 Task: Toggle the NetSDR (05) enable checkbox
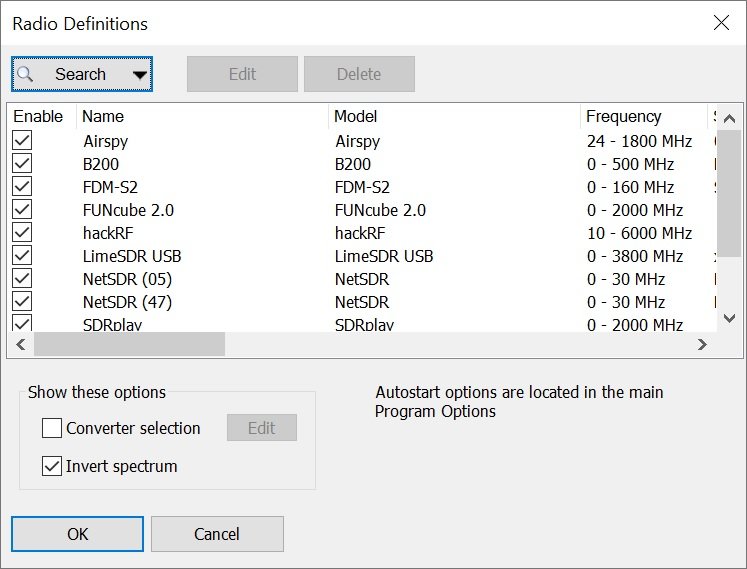(x=22, y=278)
